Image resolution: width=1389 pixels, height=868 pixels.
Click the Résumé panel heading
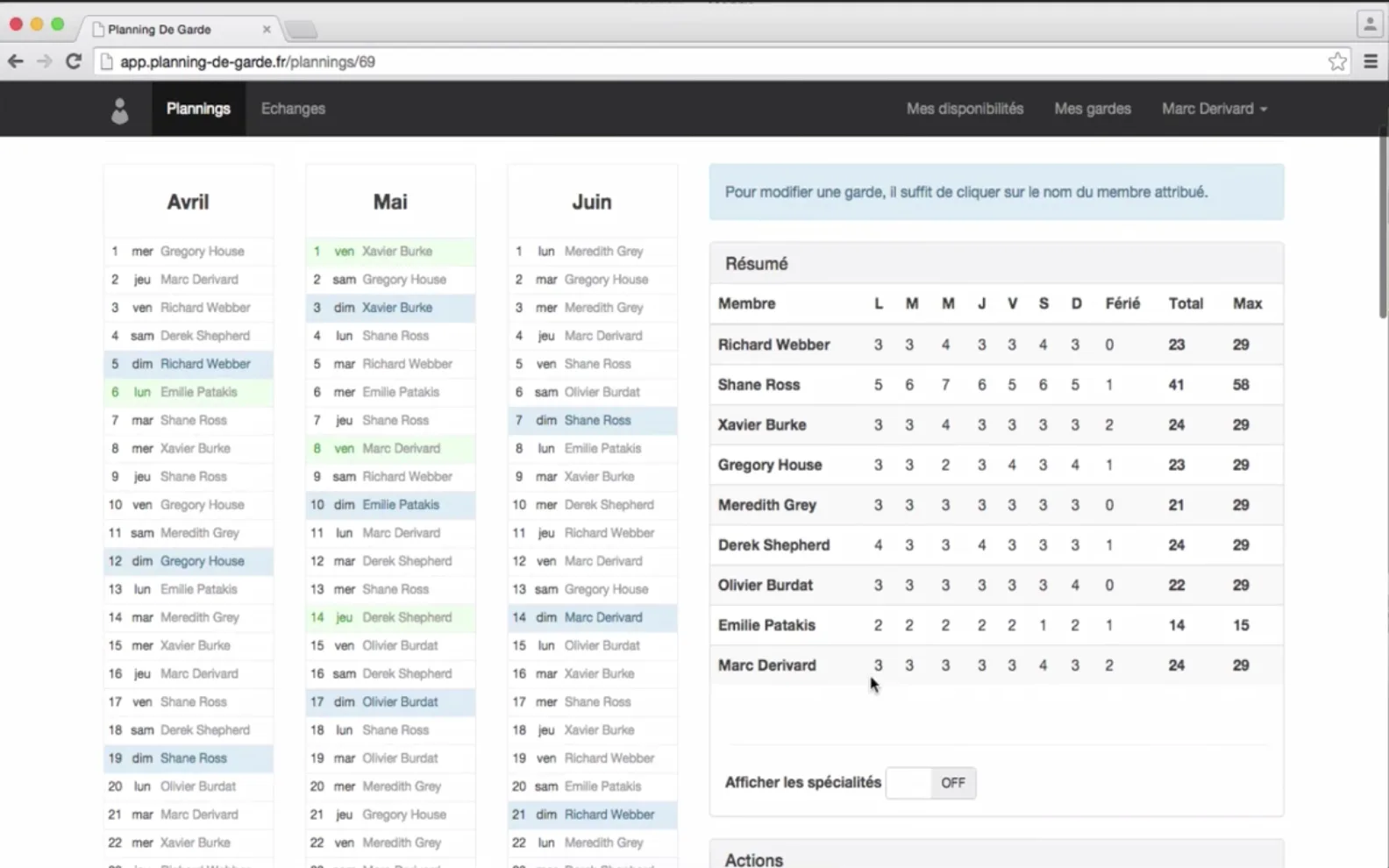point(757,264)
